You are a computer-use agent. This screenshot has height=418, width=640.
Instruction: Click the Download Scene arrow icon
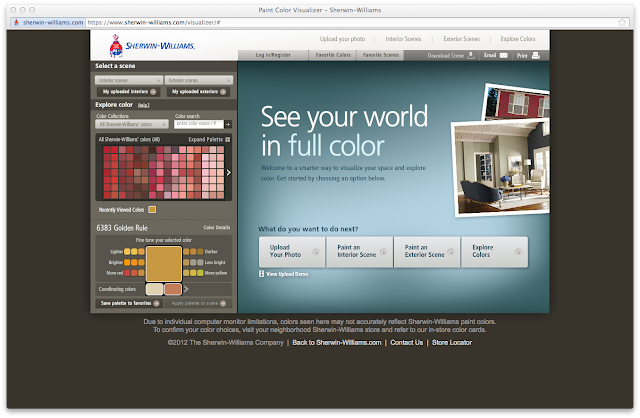(471, 55)
